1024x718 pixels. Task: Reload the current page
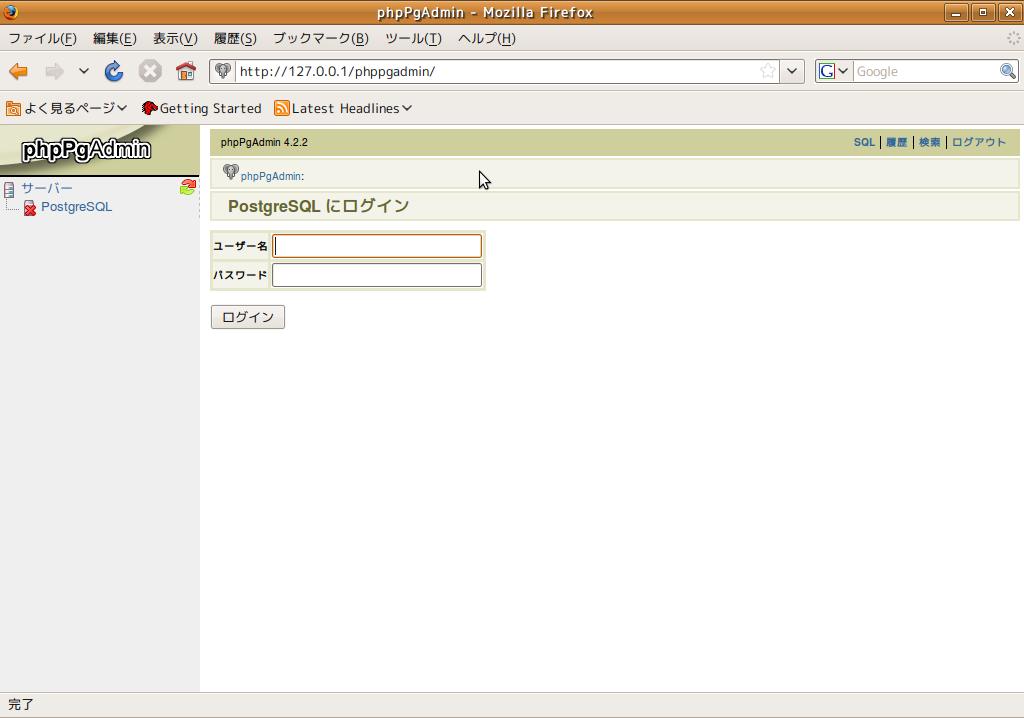(x=114, y=71)
